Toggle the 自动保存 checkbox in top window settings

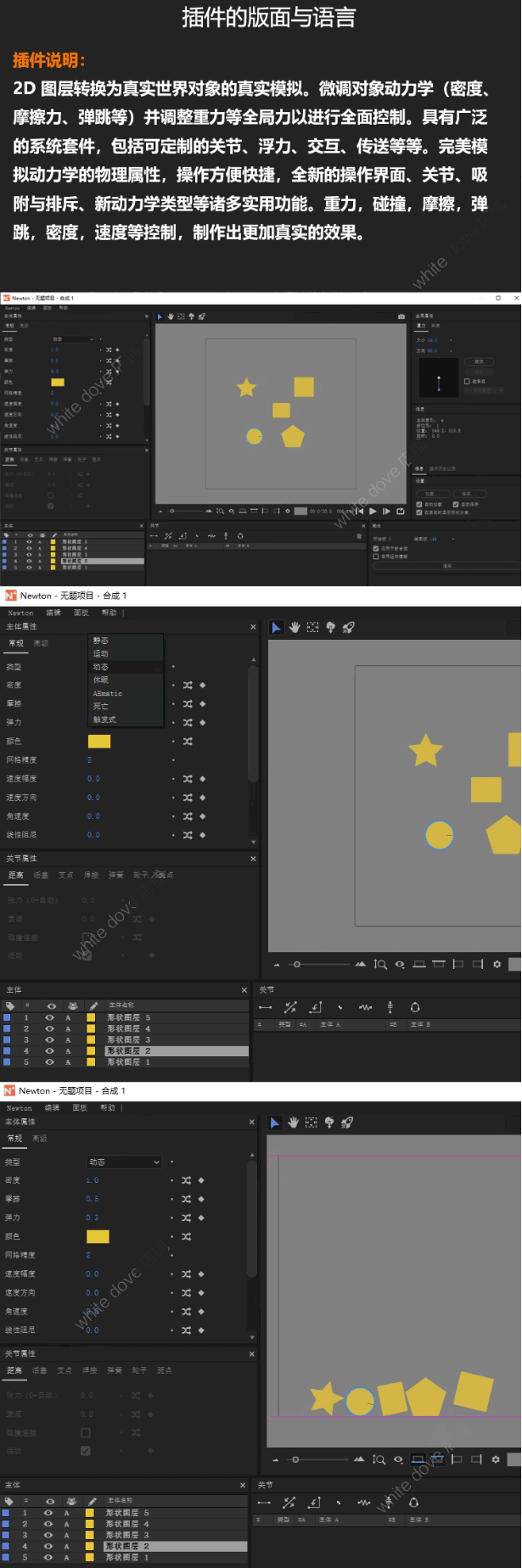[x=456, y=504]
